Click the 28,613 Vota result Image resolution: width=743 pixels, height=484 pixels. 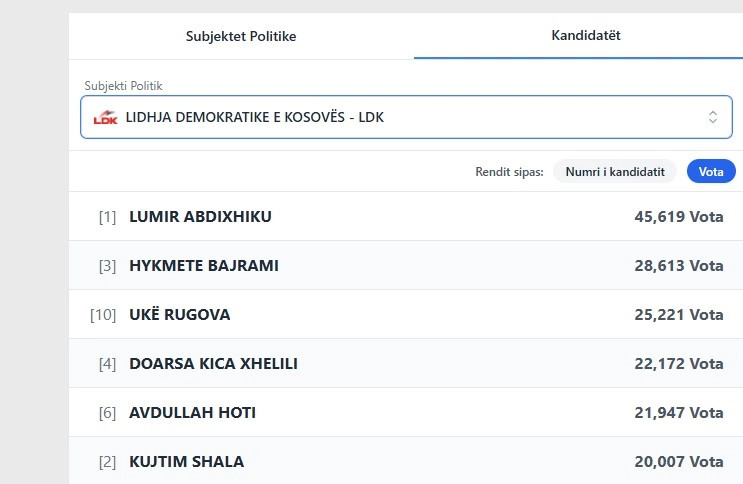pyautogui.click(x=678, y=266)
